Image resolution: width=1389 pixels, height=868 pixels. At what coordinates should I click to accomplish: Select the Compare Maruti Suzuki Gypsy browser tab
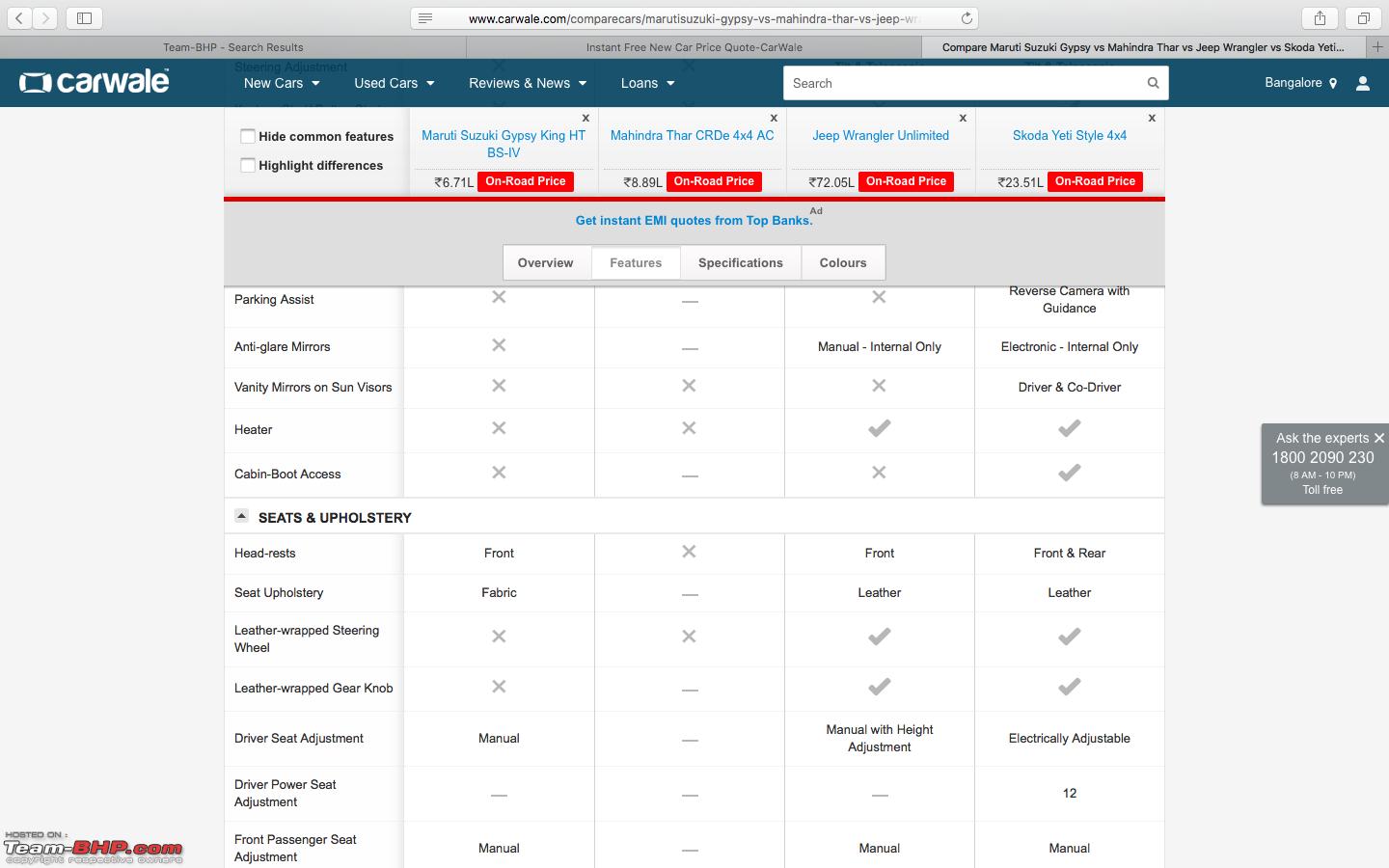(x=1143, y=47)
